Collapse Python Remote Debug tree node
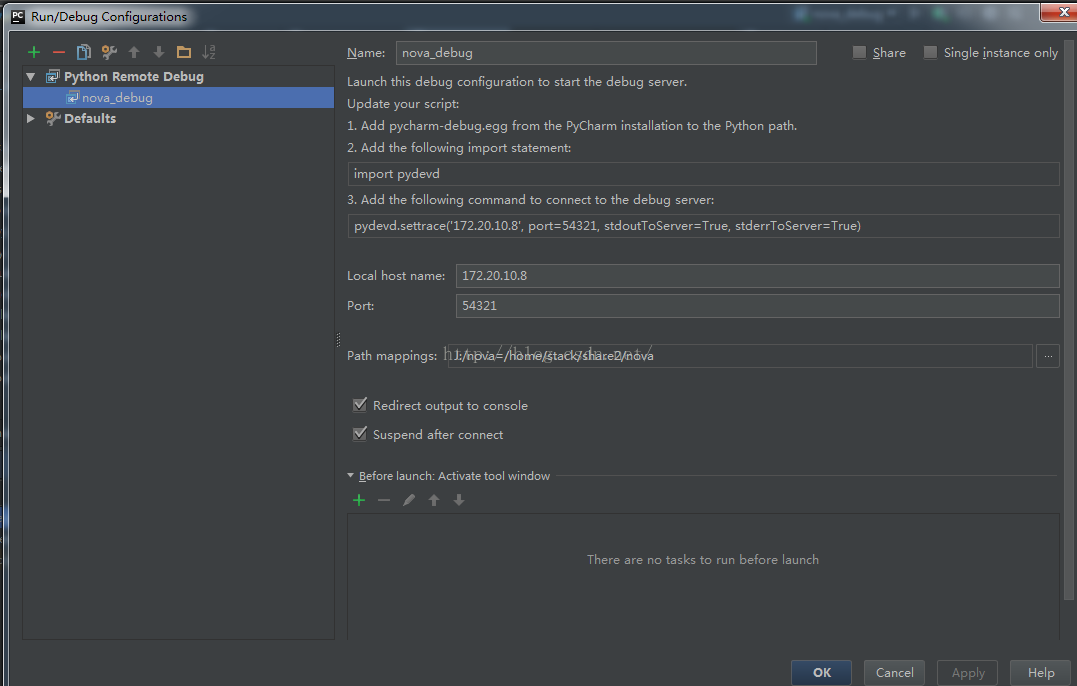 pyautogui.click(x=31, y=76)
